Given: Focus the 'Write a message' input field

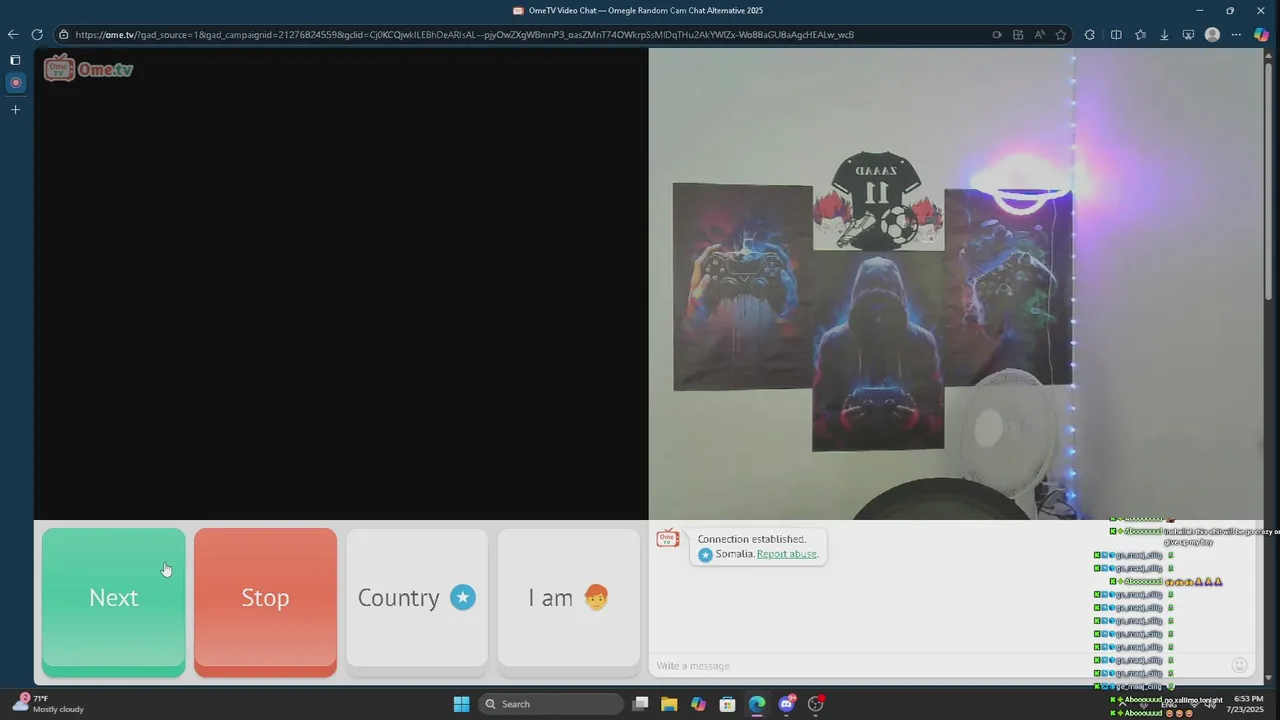Looking at the screenshot, I should (x=940, y=666).
